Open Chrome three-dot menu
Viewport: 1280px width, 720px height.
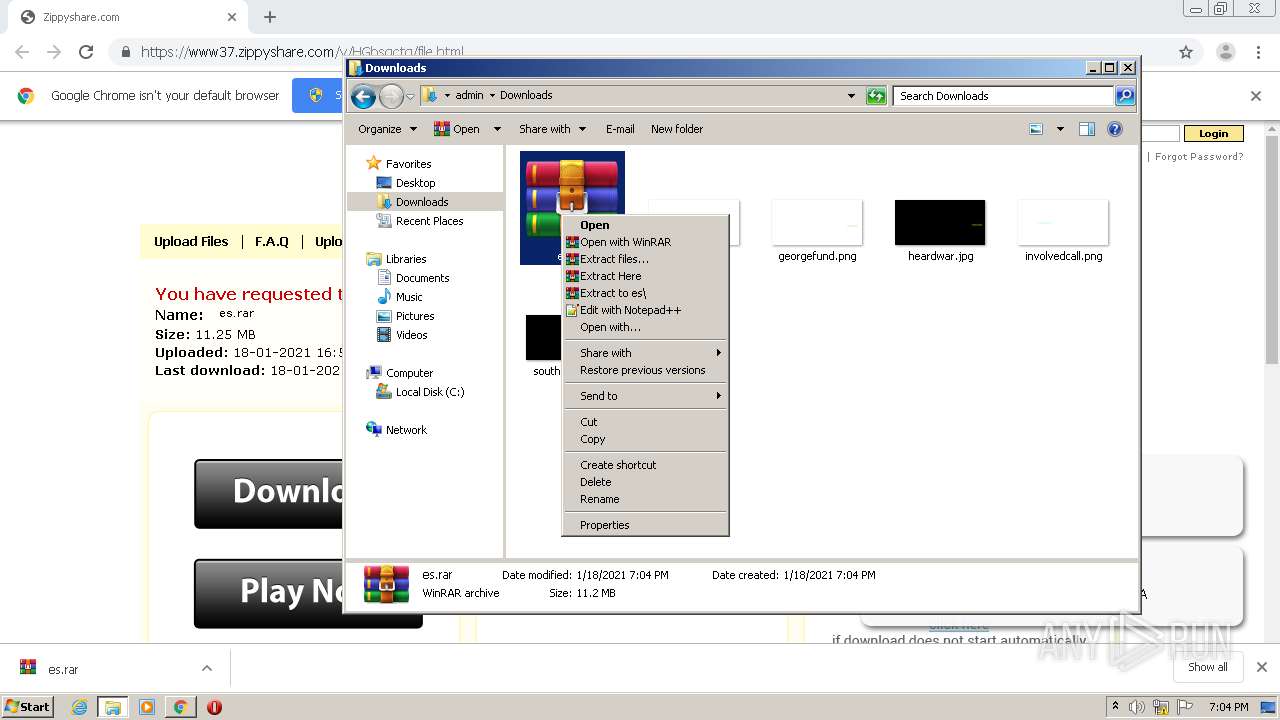[x=1258, y=52]
